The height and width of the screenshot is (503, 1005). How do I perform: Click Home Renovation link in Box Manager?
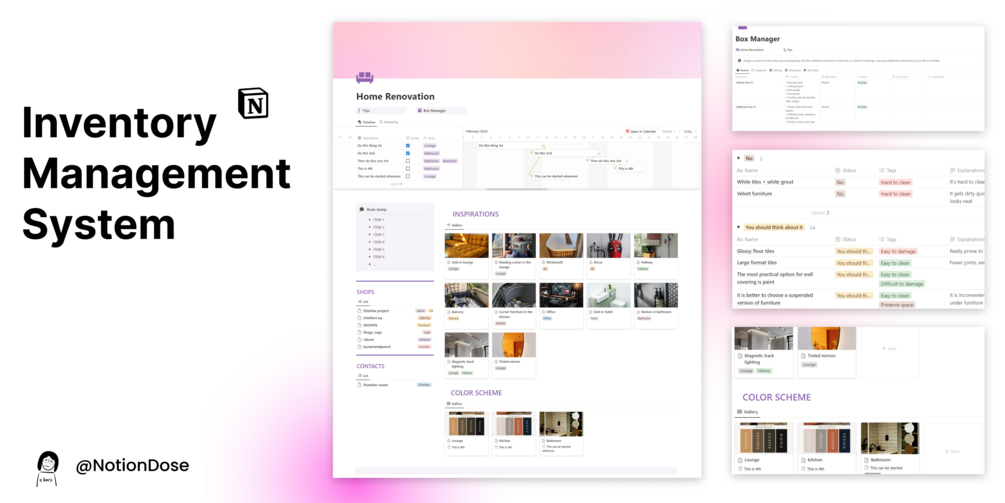750,50
